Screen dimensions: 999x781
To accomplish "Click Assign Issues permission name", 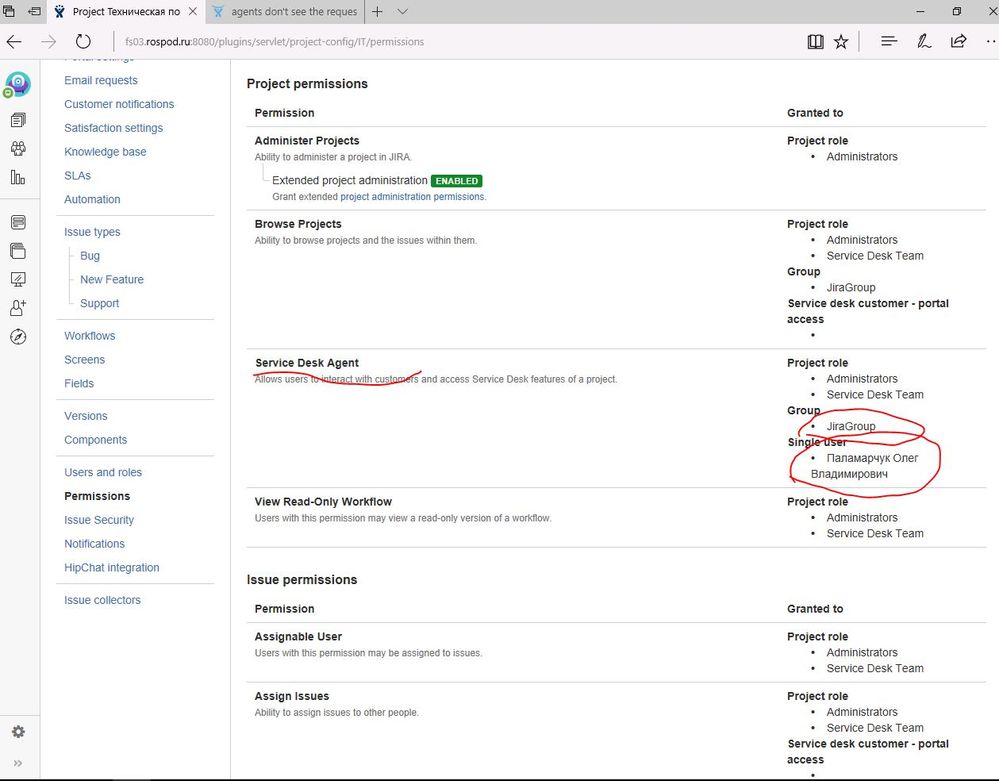I will [292, 696].
